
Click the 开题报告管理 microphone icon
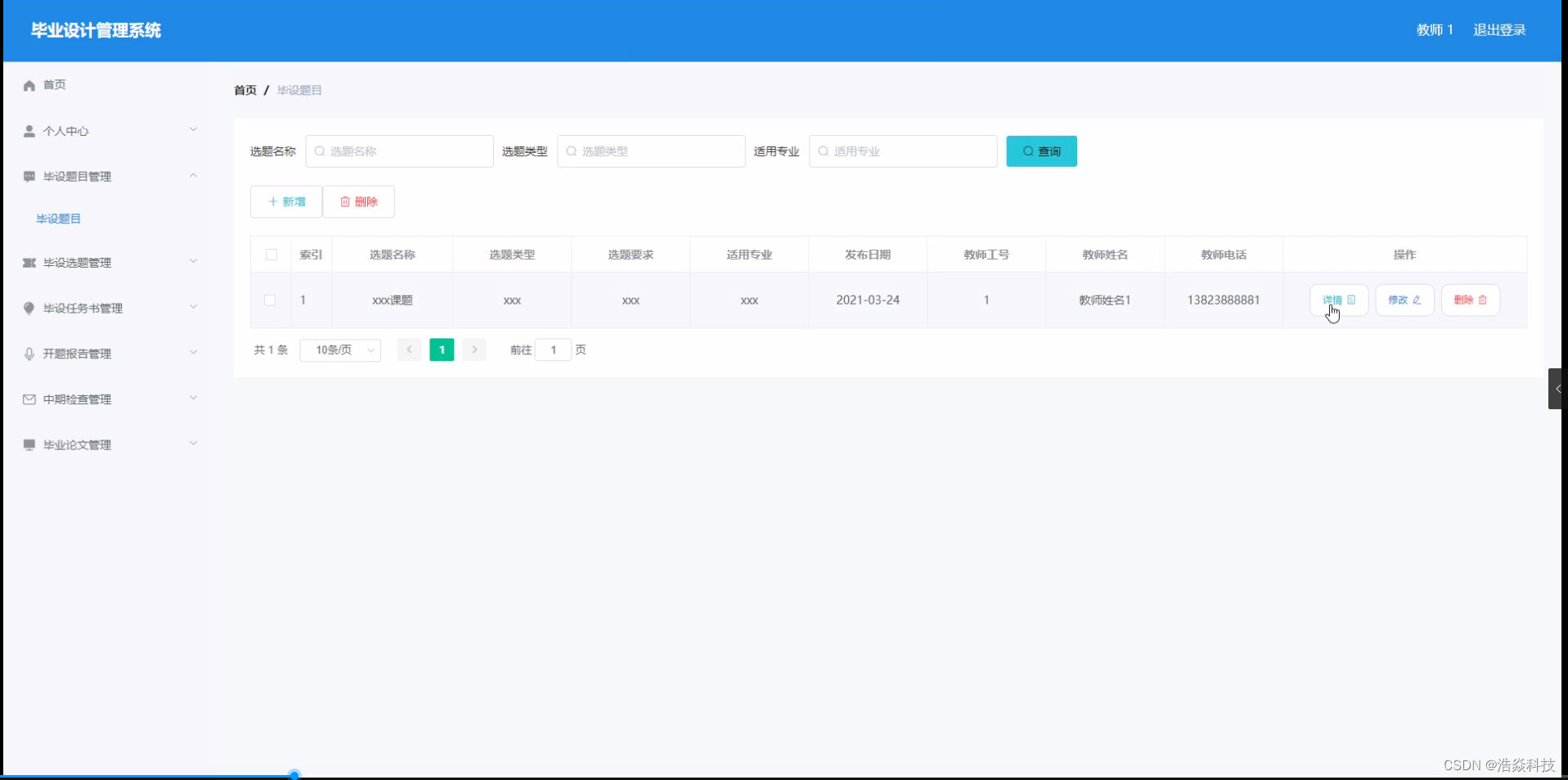point(29,354)
